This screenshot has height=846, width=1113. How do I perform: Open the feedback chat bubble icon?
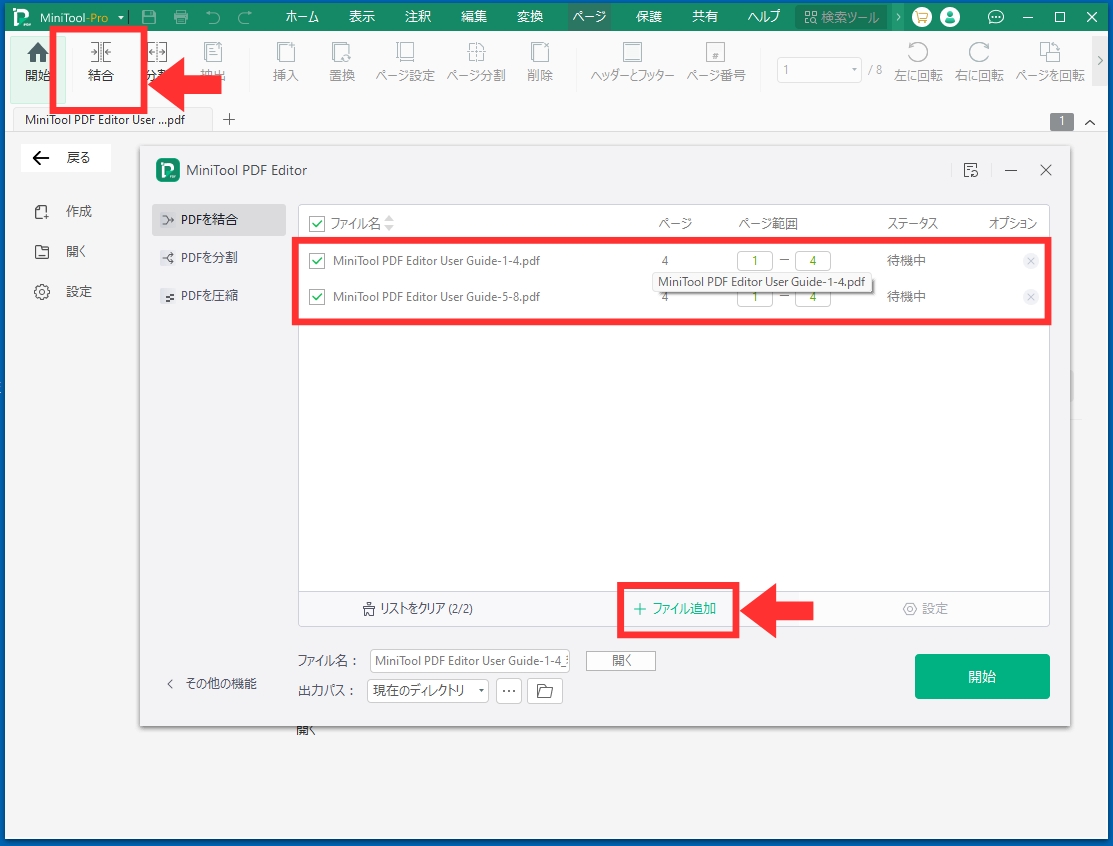996,17
